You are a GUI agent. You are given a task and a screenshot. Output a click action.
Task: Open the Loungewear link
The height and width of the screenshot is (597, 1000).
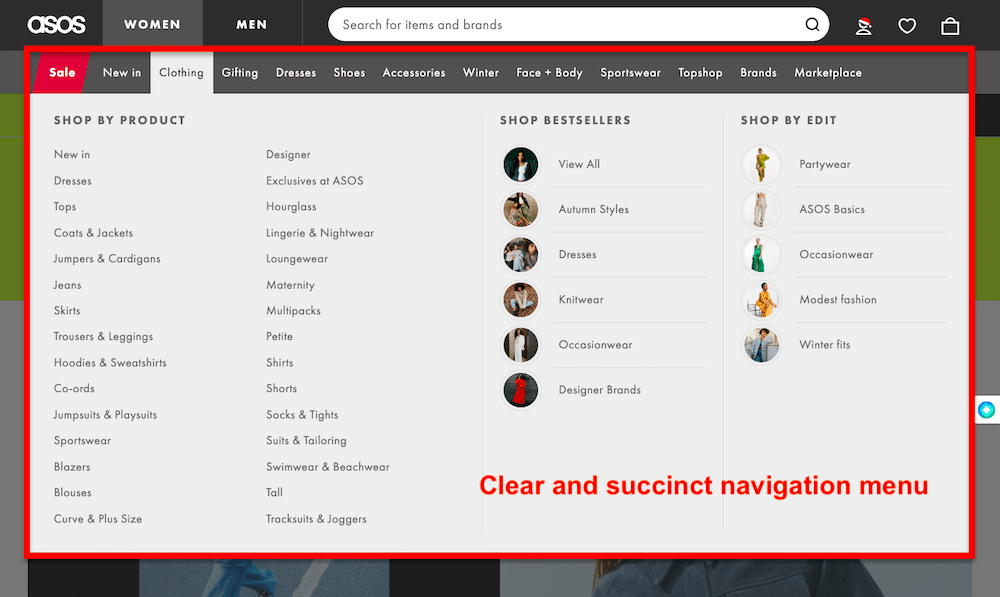click(x=297, y=259)
